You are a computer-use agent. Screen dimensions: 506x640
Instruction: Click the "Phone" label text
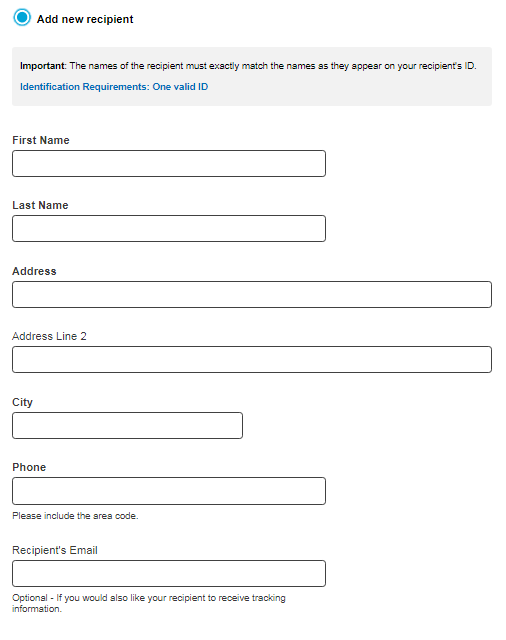tap(29, 467)
